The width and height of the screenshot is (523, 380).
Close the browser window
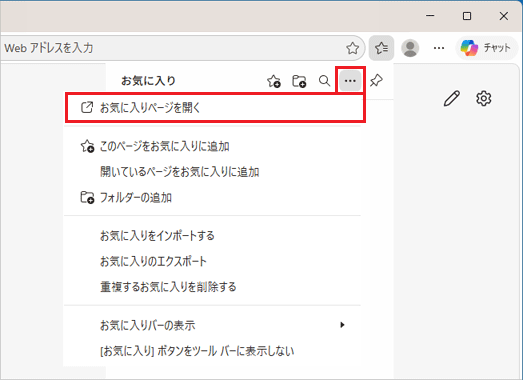tap(504, 16)
